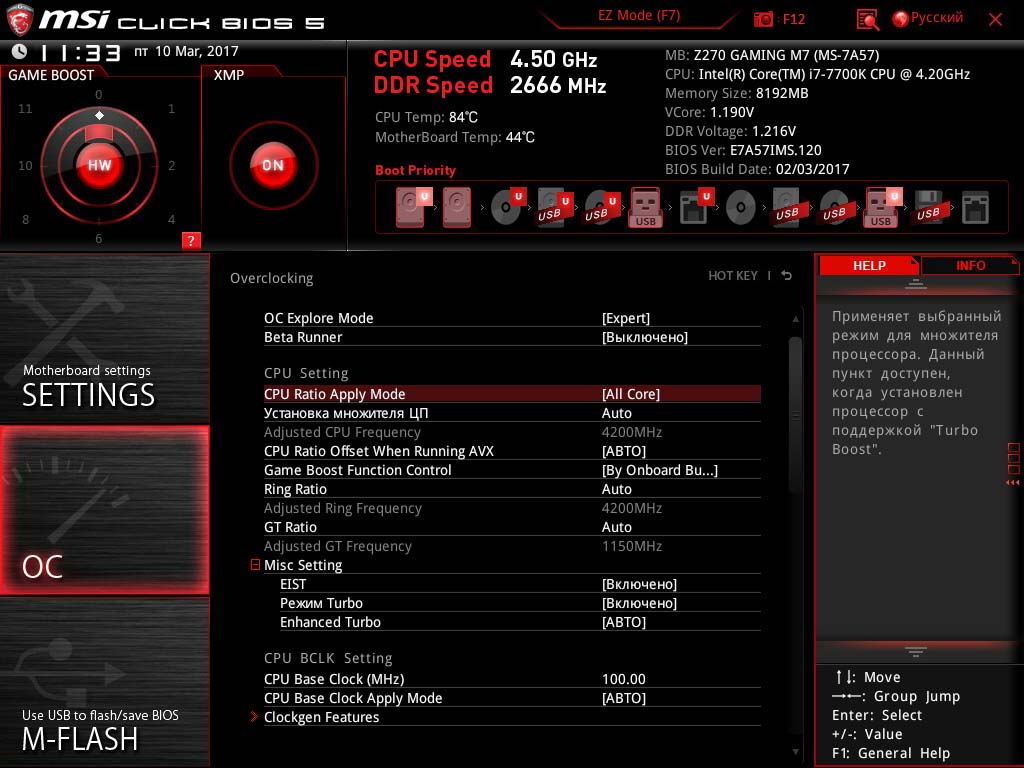Click the help panel bottom handle
Image resolution: width=1024 pixels, height=768 pixels.
[x=916, y=651]
